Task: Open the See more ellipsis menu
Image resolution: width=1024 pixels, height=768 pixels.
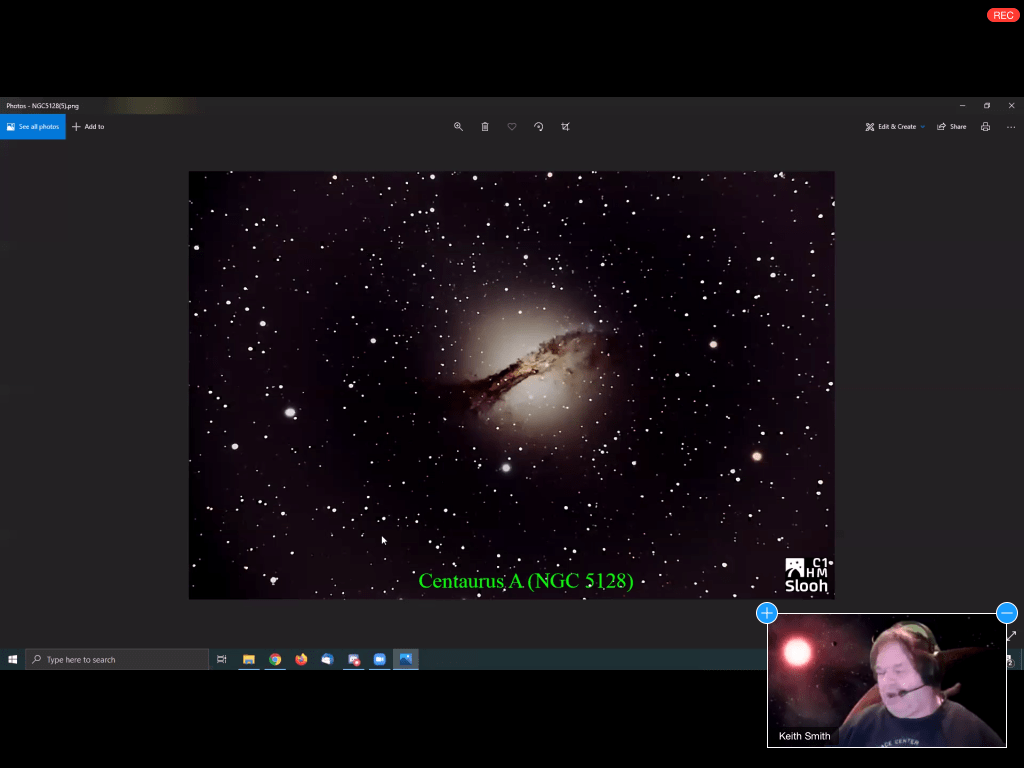Action: (1011, 127)
